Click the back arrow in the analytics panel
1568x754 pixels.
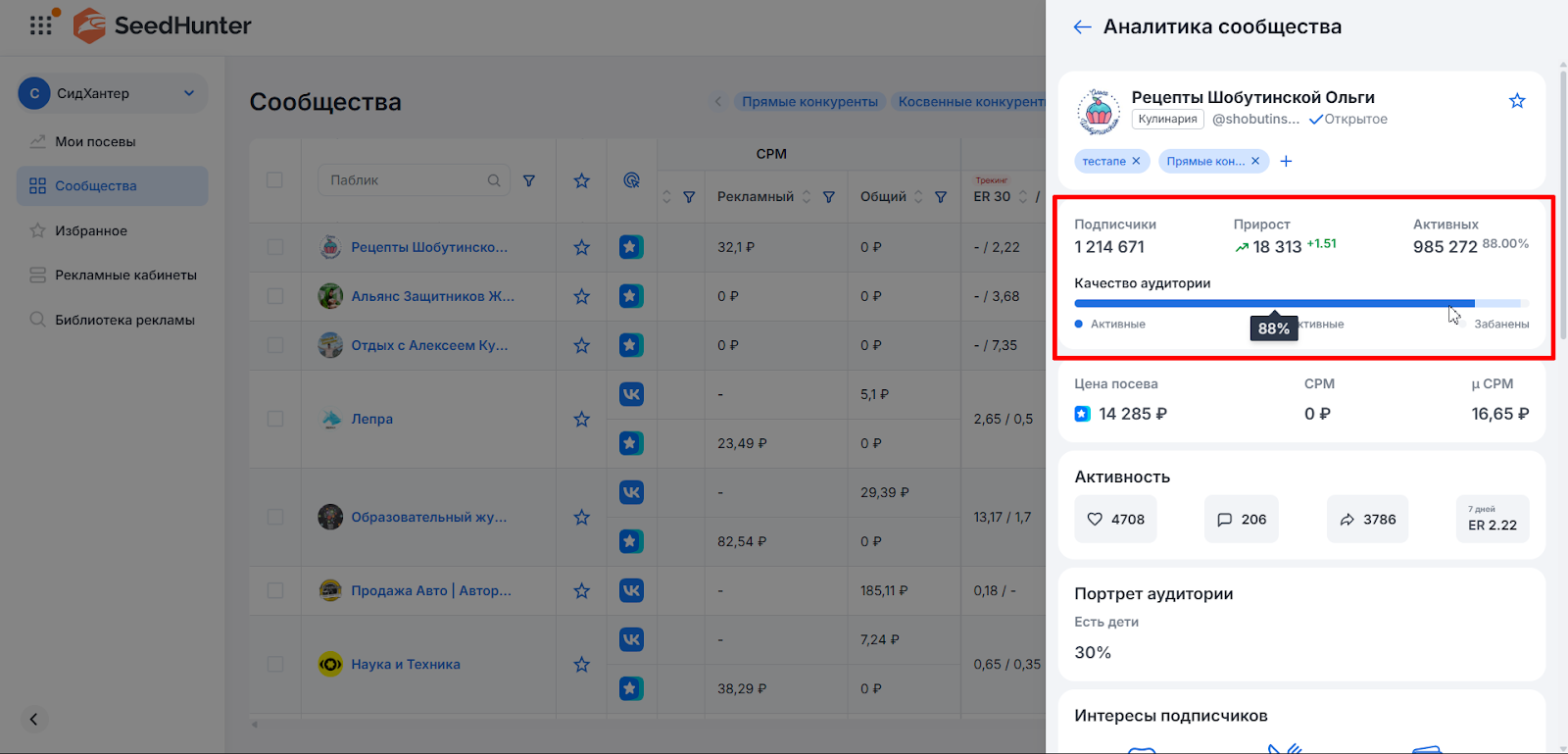[1082, 27]
